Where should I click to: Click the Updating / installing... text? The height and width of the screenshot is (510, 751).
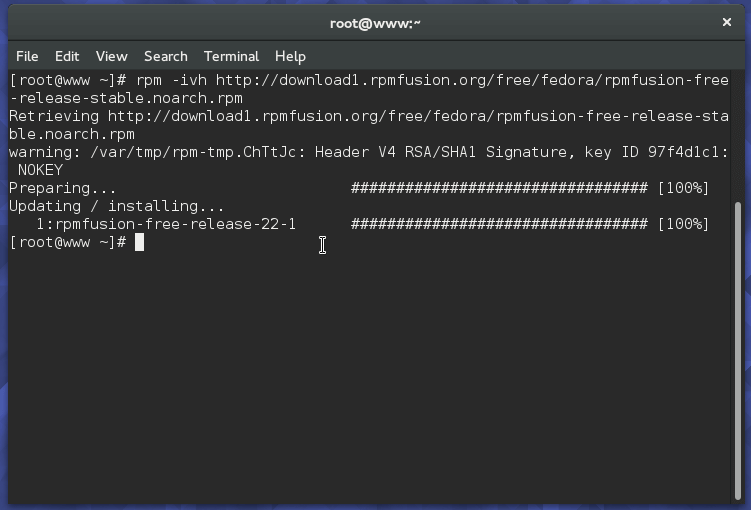(x=117, y=206)
